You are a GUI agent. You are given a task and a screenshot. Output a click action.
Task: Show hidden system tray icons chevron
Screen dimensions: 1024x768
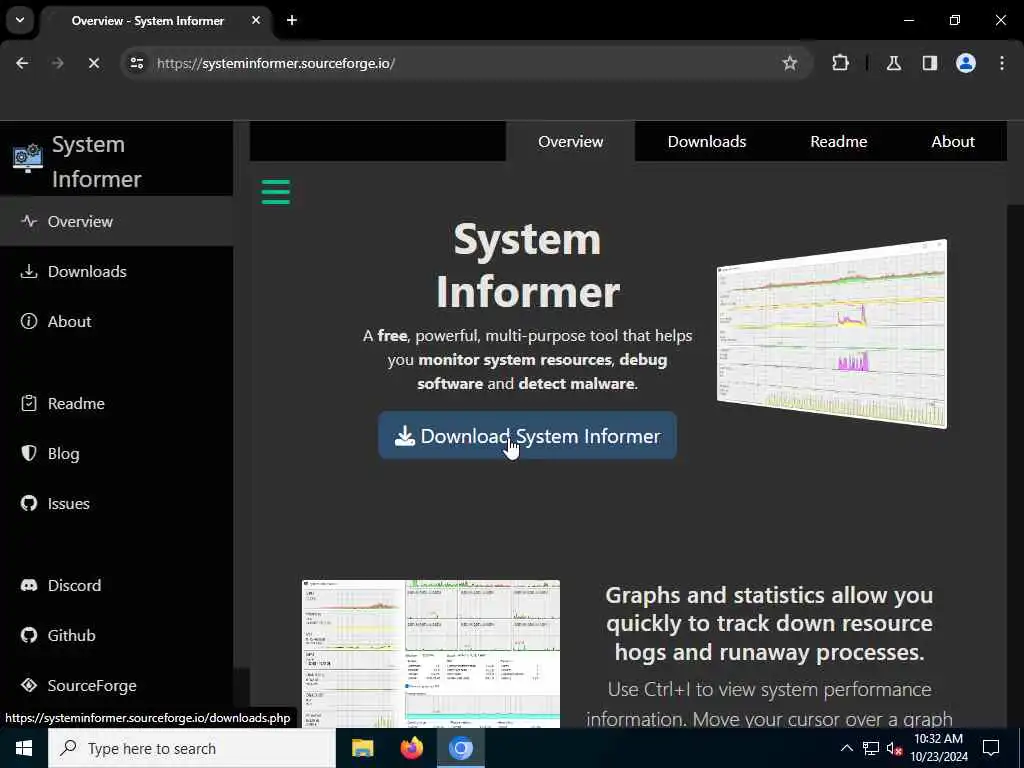coord(846,748)
